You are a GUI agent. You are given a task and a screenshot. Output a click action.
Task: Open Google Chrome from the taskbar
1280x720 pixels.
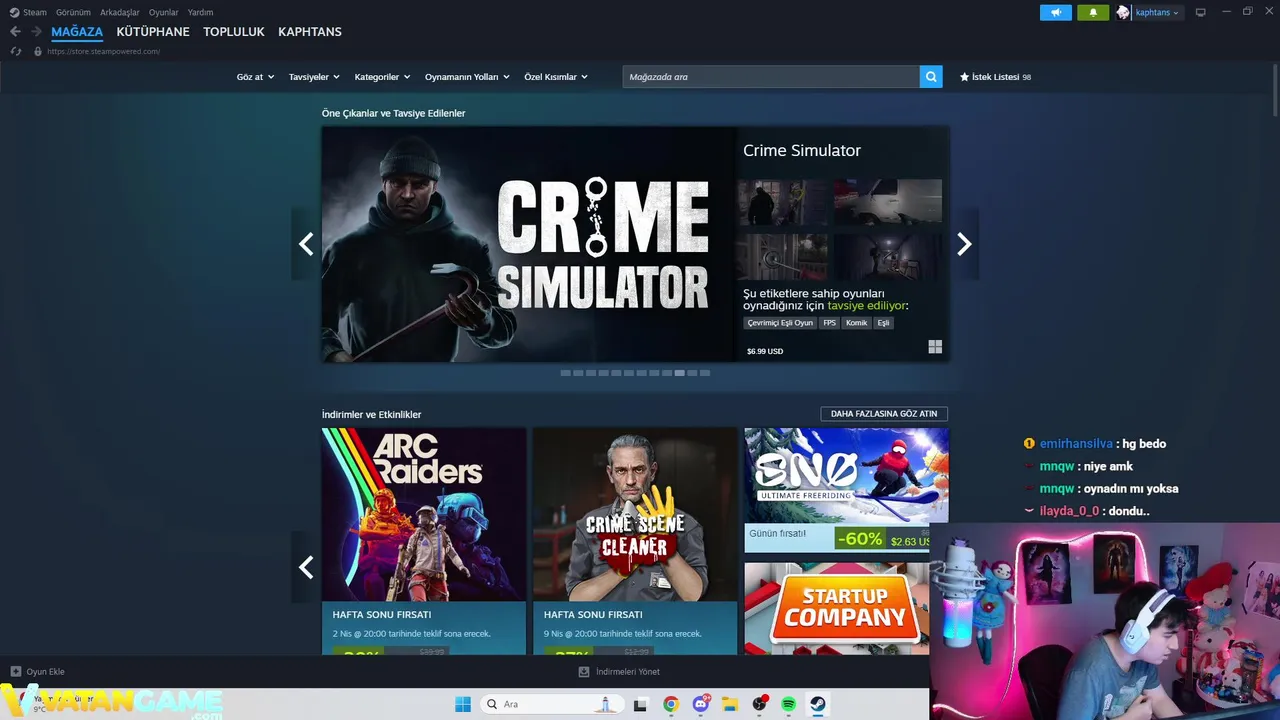coord(671,704)
